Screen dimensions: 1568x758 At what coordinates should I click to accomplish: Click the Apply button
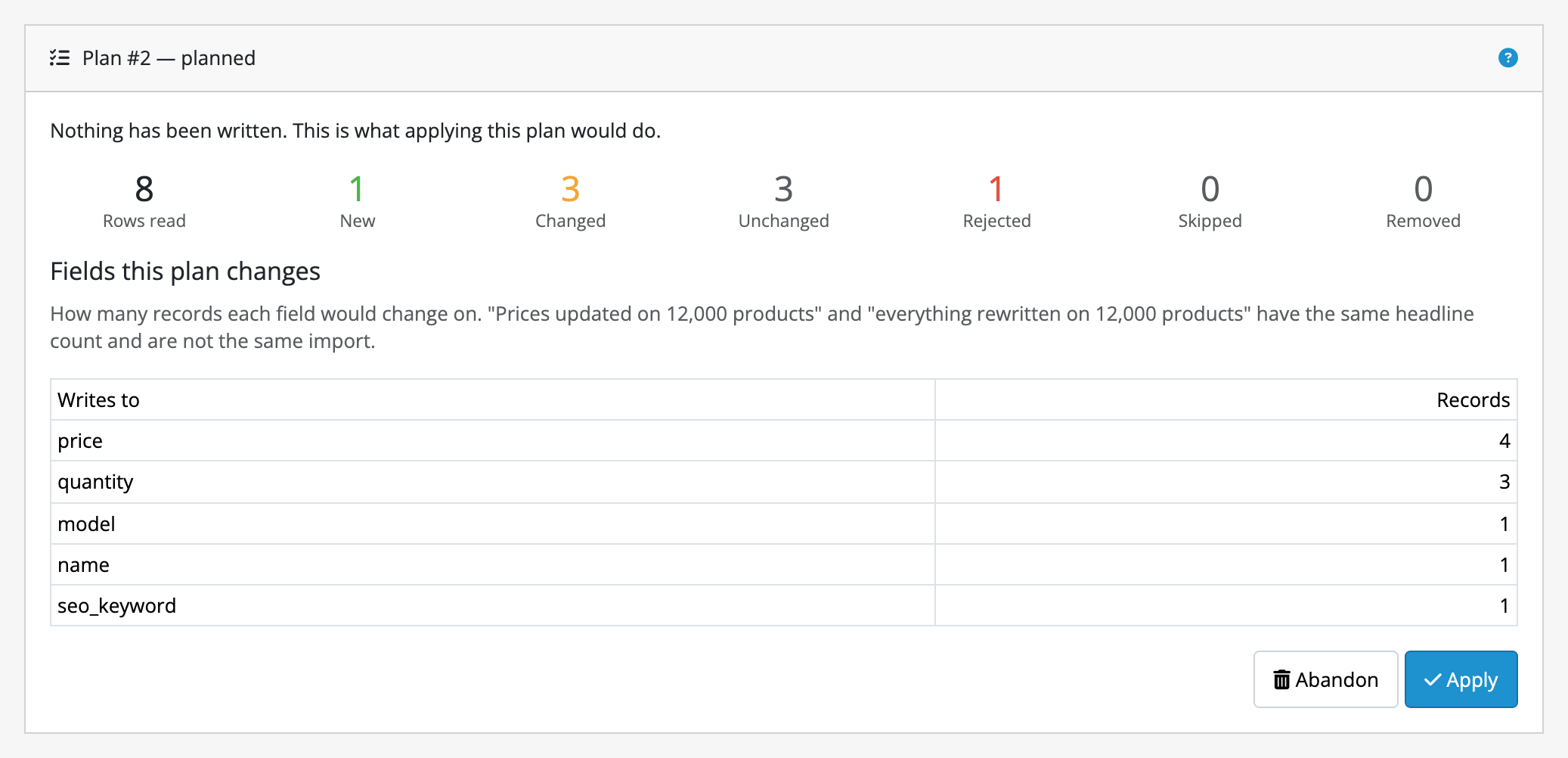1461,679
